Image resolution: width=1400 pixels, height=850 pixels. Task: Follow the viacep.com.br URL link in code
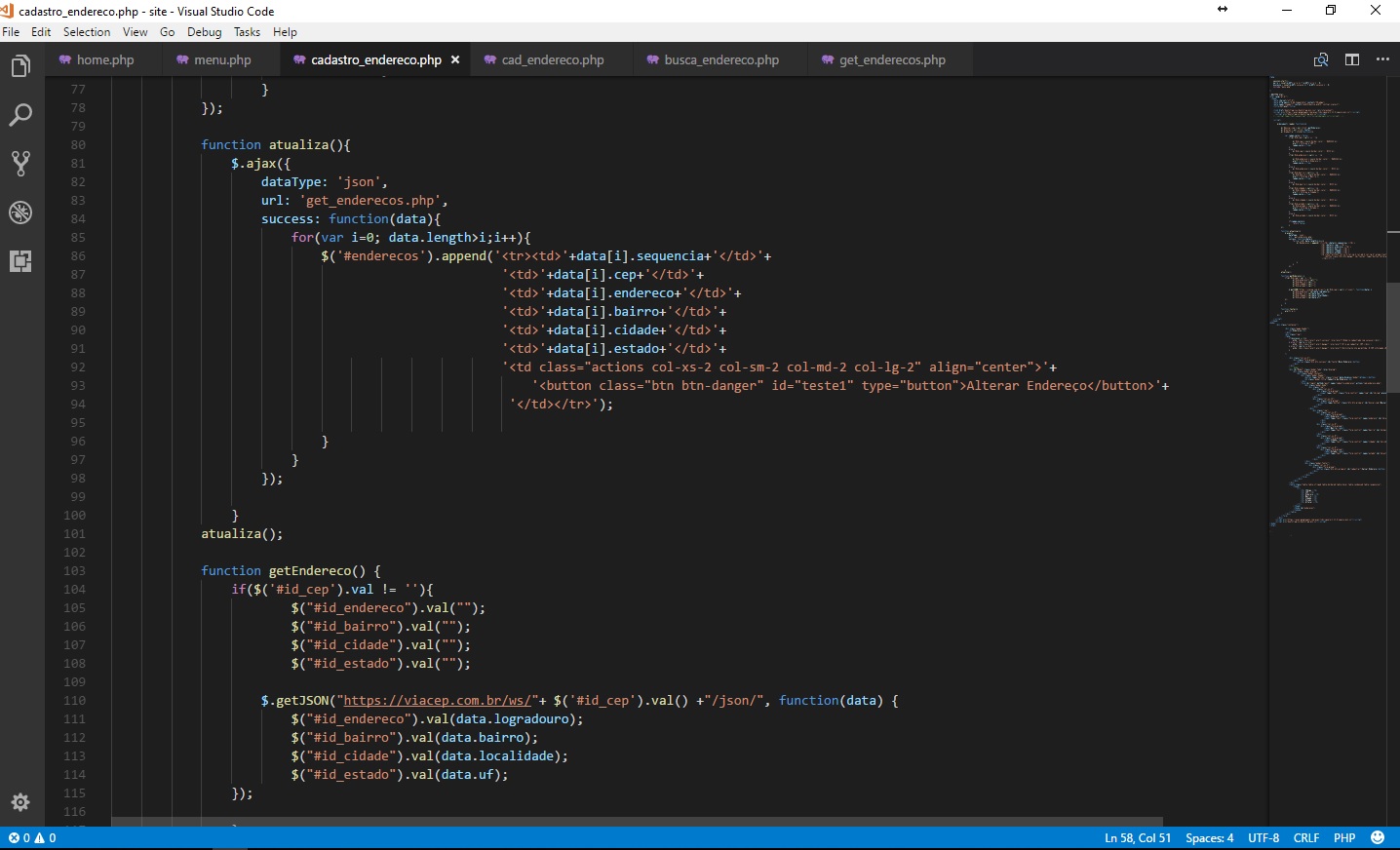[438, 700]
